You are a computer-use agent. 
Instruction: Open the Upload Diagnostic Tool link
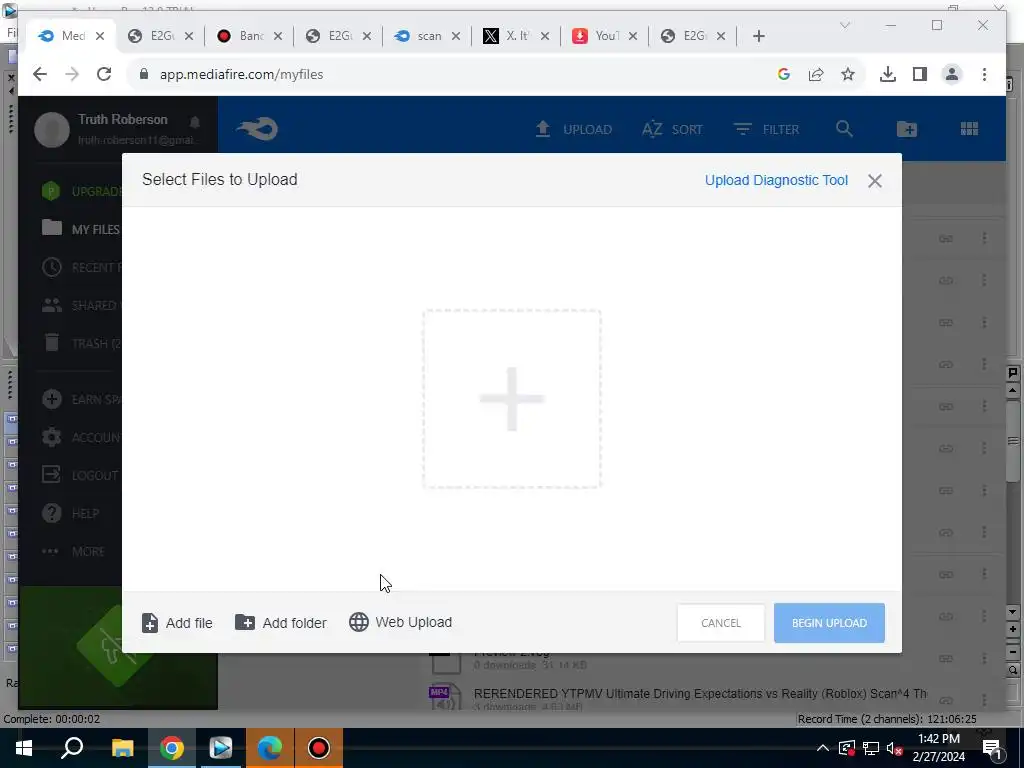click(x=776, y=180)
